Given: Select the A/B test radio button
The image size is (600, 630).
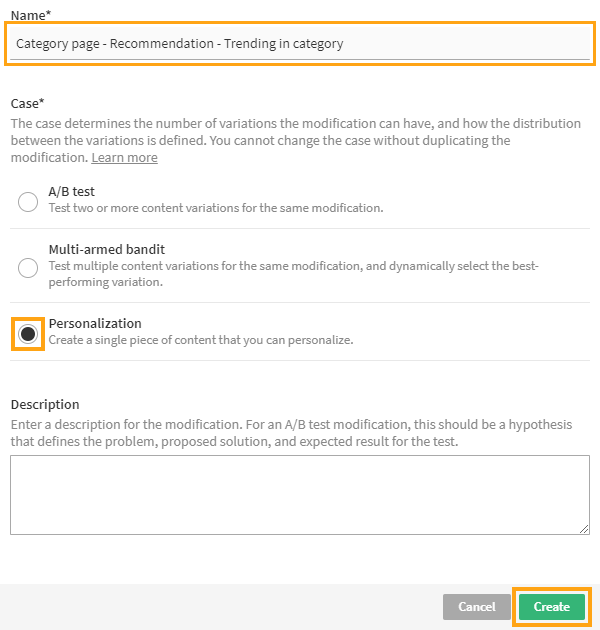Looking at the screenshot, I should [x=28, y=201].
